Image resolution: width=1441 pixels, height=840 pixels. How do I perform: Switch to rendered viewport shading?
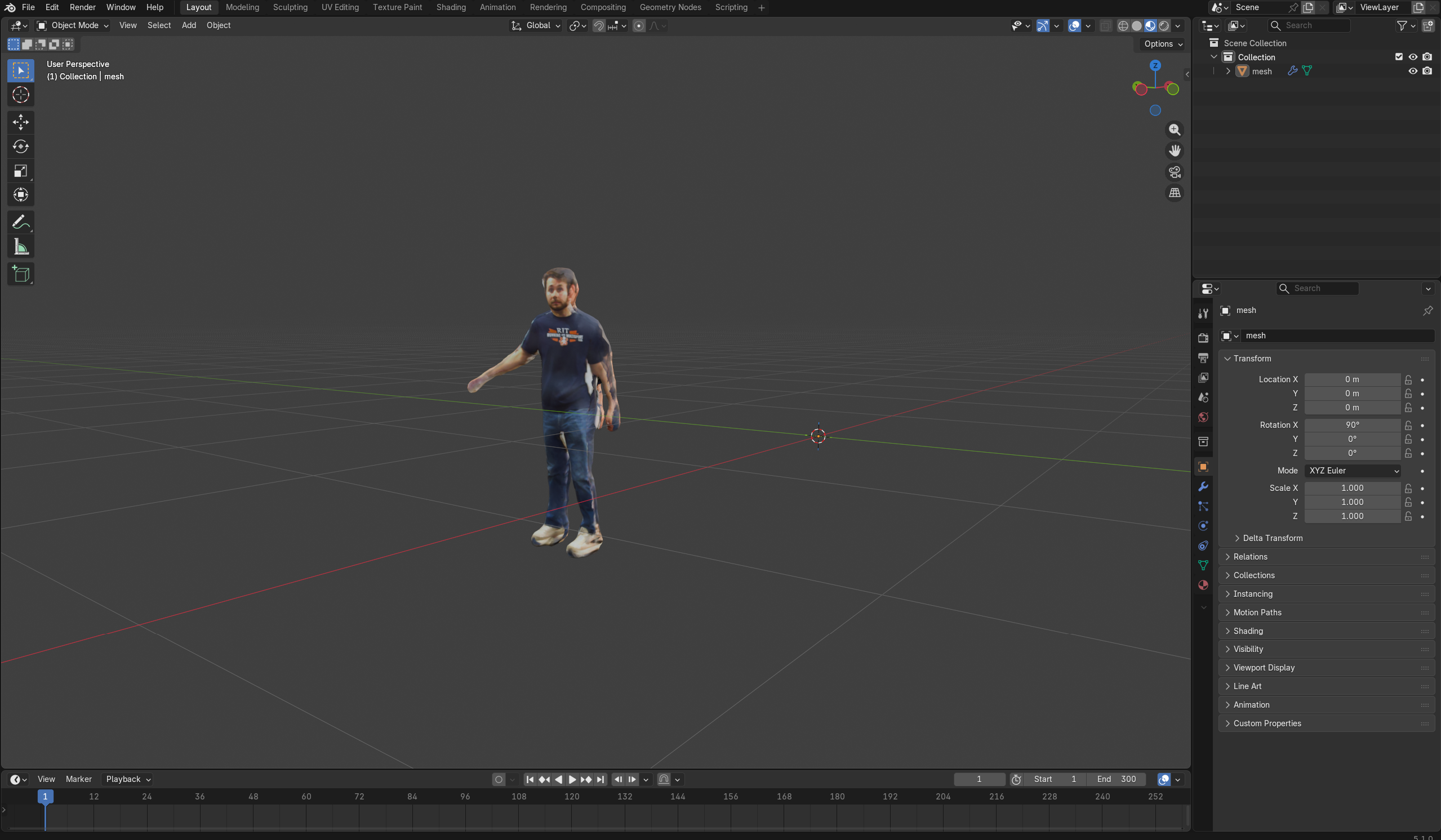coord(1164,26)
